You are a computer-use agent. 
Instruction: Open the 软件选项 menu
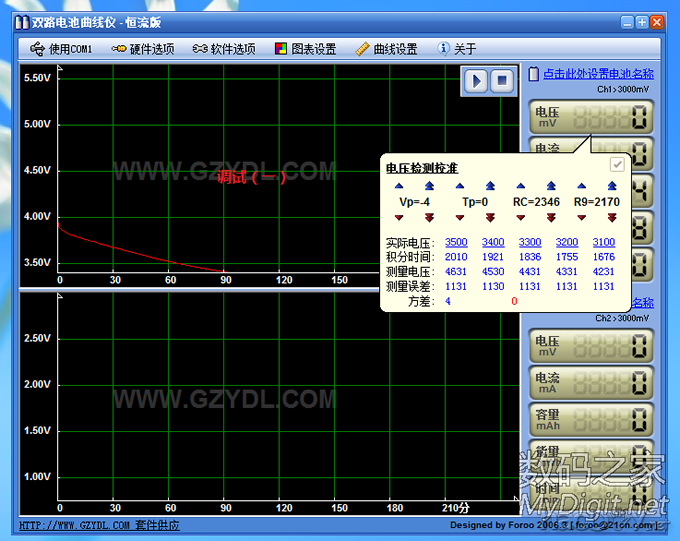coord(223,48)
